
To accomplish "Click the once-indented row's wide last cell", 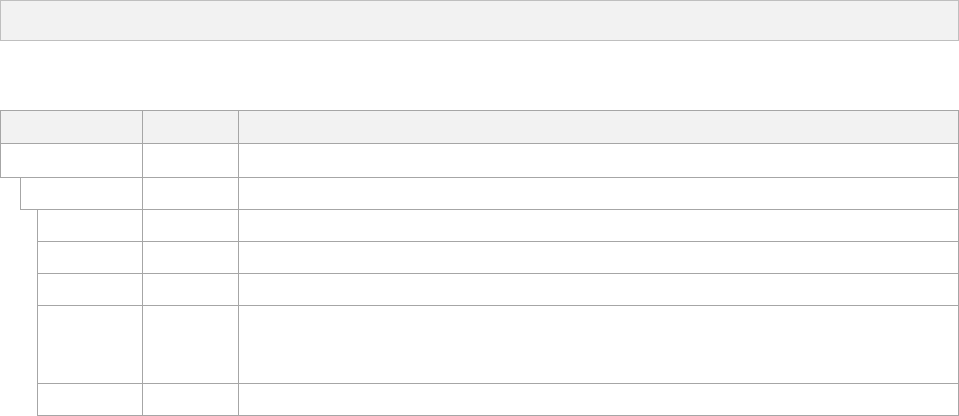I will (598, 193).
